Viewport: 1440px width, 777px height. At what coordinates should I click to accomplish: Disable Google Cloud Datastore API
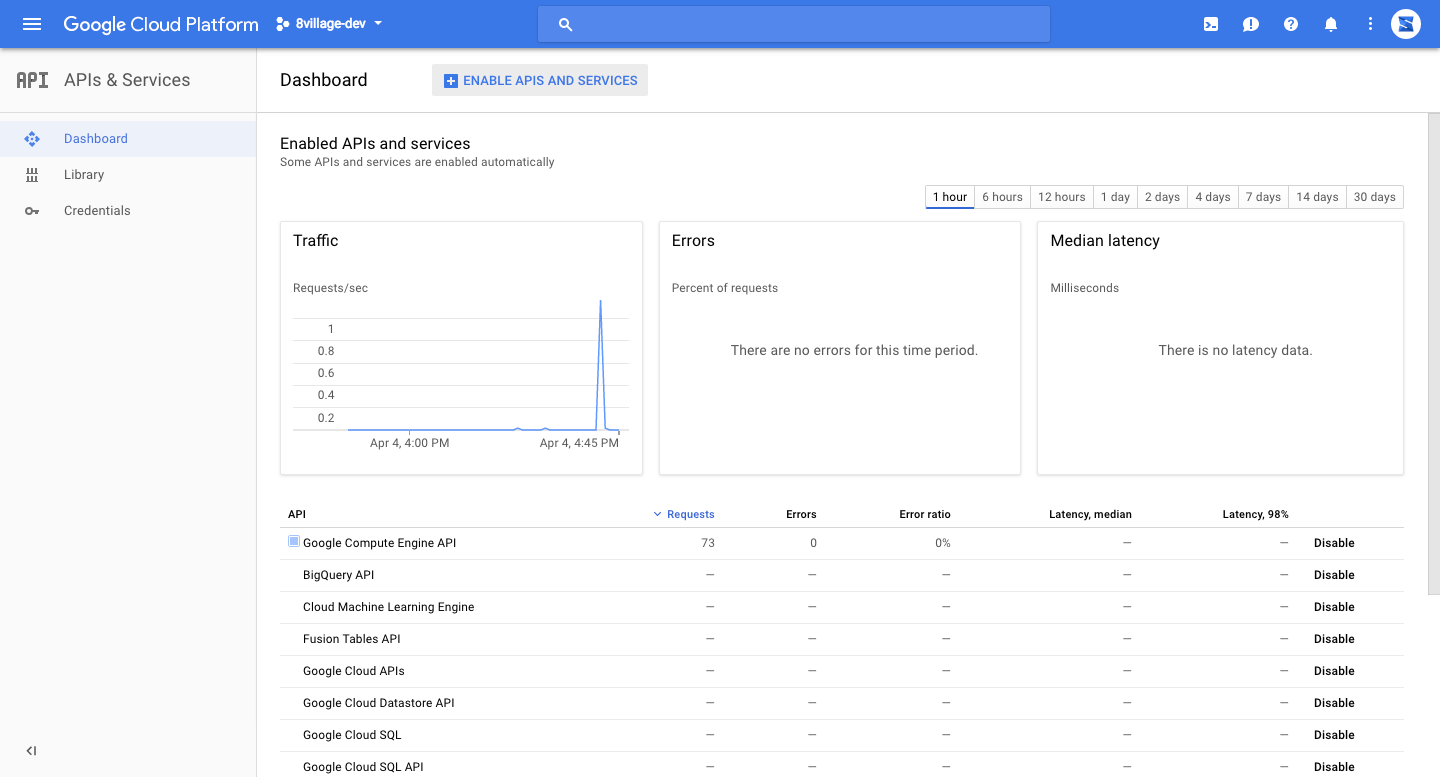[x=1334, y=703]
